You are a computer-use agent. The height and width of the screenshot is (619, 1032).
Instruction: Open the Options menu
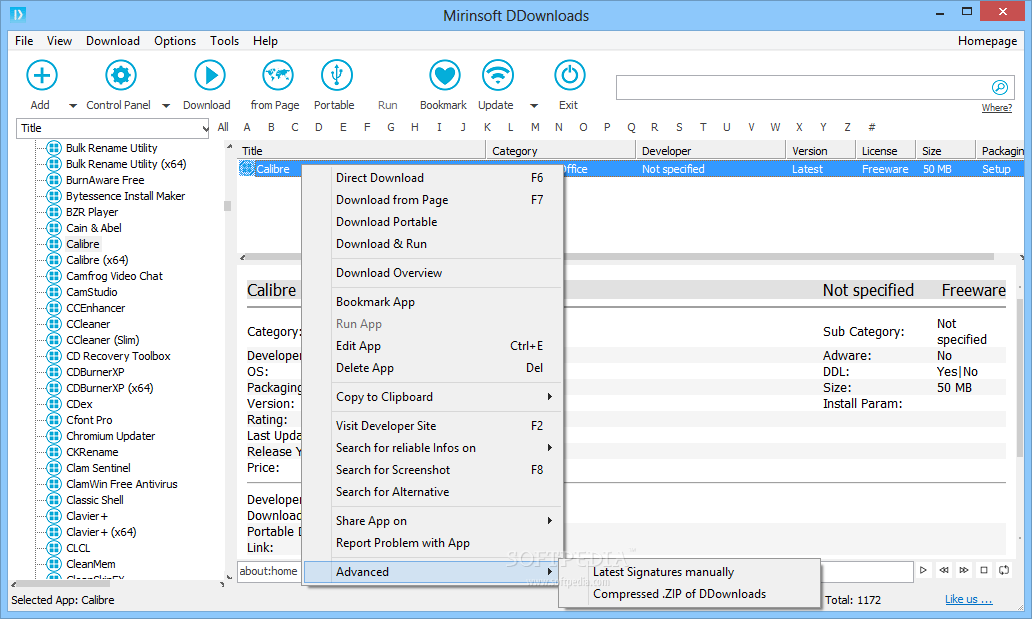coord(175,41)
